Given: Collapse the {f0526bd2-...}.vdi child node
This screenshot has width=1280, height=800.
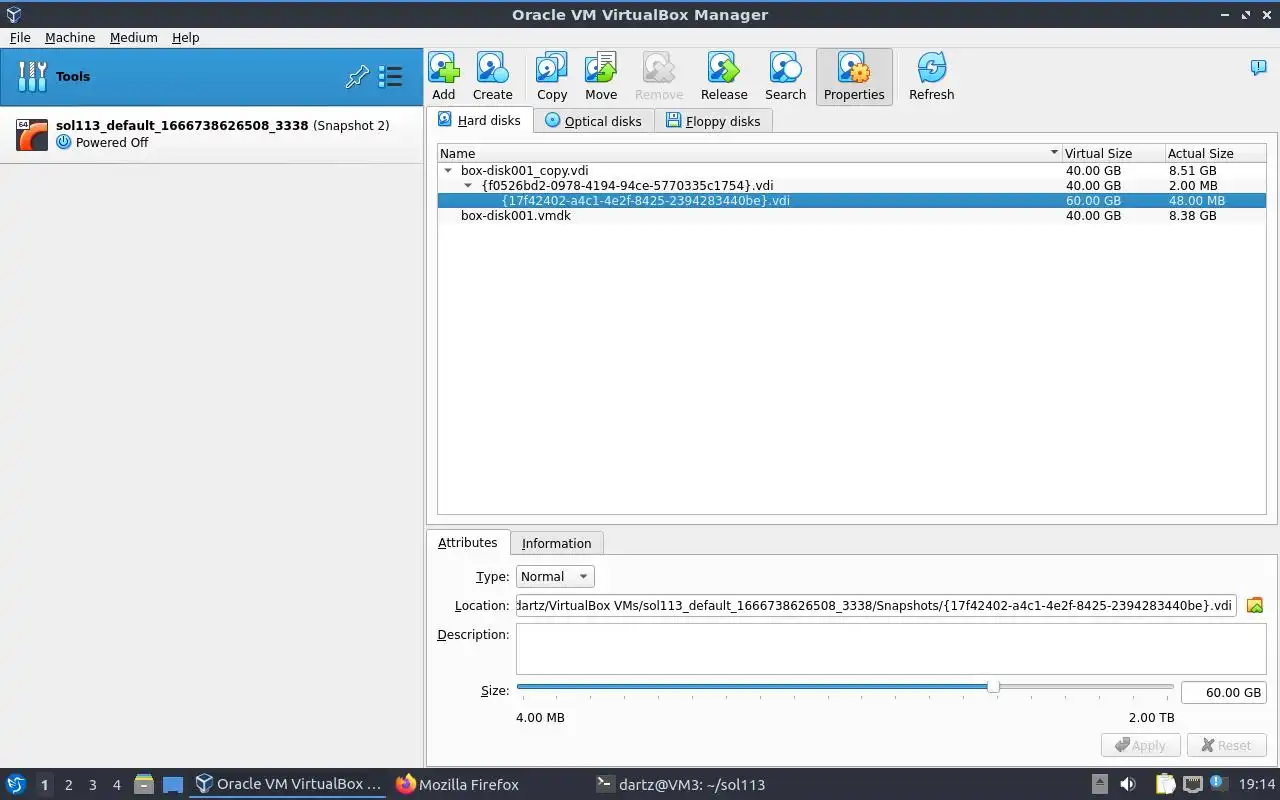Looking at the screenshot, I should click(x=468, y=186).
